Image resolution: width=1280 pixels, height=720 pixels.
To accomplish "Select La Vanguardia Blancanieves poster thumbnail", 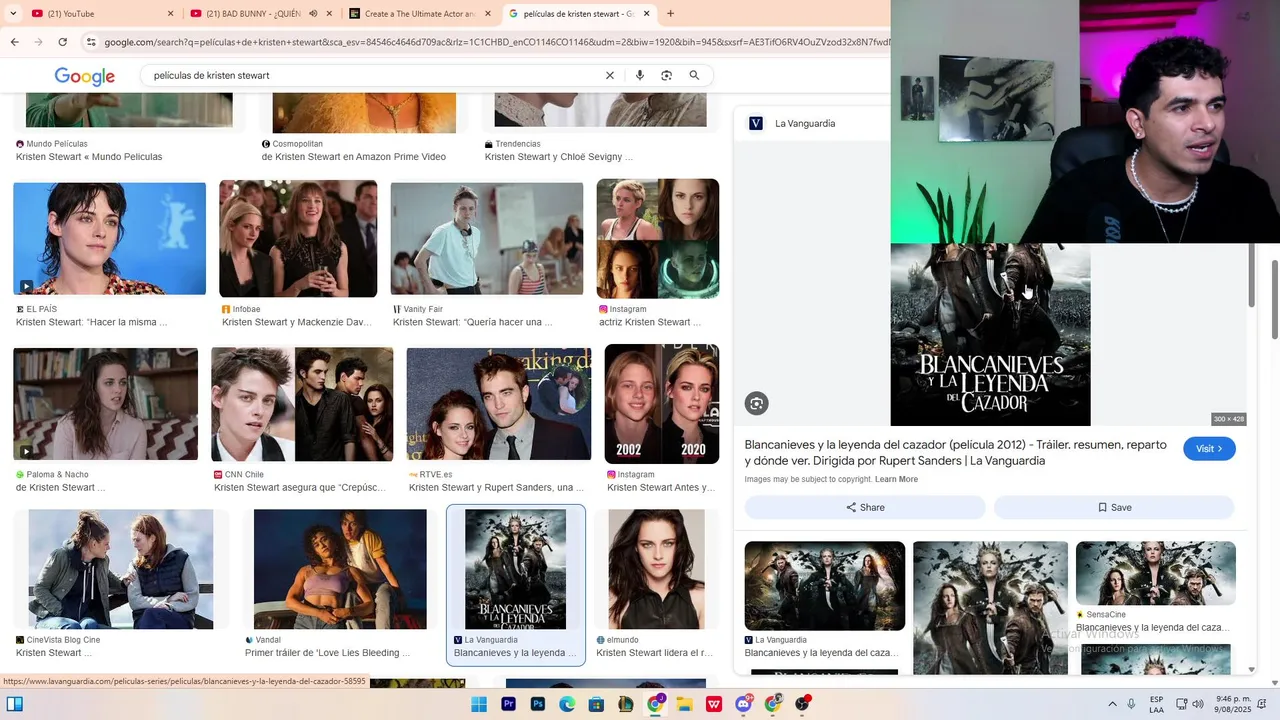I will point(516,569).
